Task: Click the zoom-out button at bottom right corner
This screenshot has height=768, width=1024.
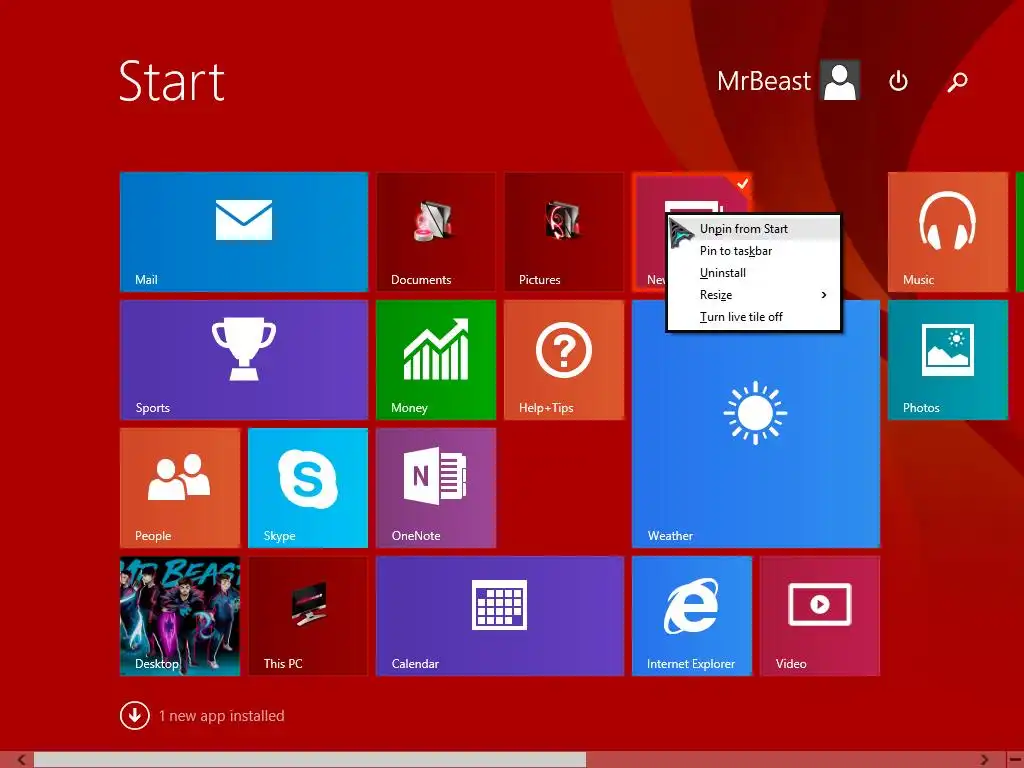Action: coord(1015,760)
